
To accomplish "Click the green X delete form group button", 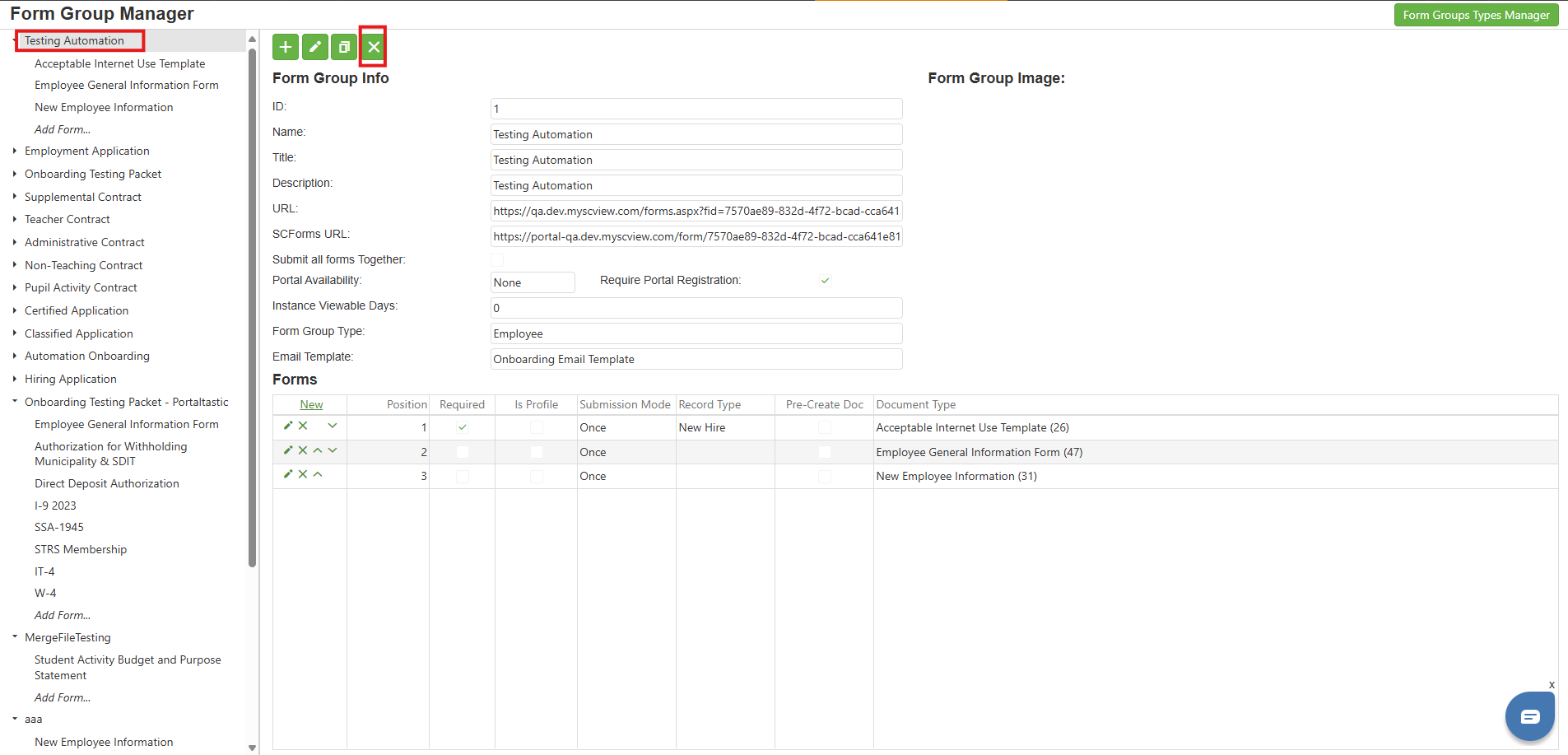I will 374,47.
